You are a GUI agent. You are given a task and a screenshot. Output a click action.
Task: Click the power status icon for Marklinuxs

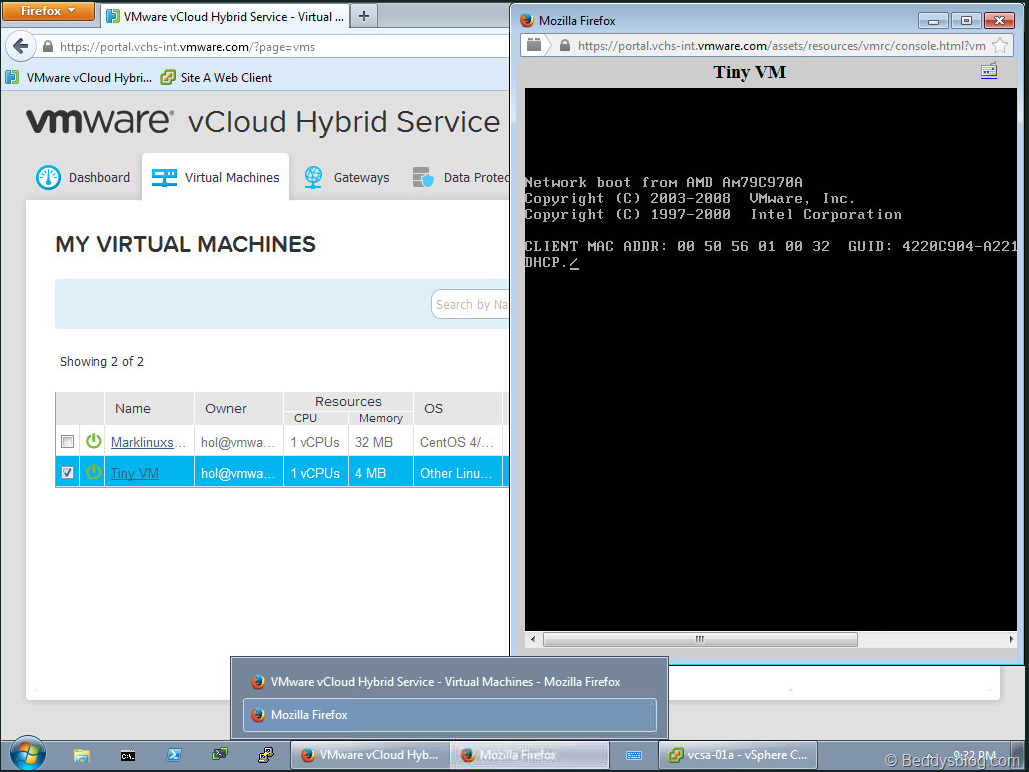(94, 440)
